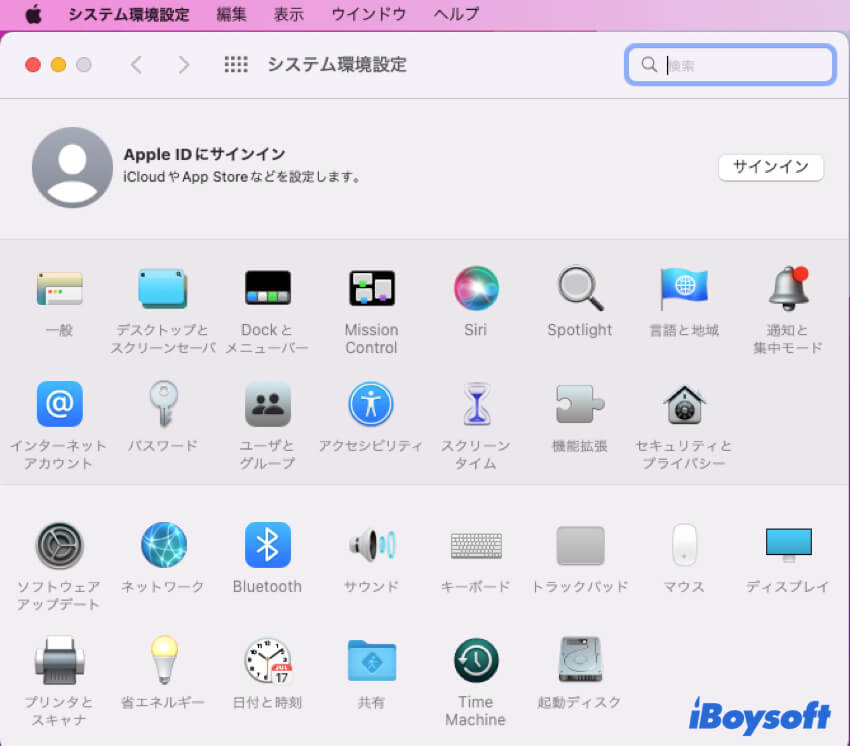850x746 pixels.
Task: Open the 一般 (General) preferences icon
Action: [x=60, y=288]
